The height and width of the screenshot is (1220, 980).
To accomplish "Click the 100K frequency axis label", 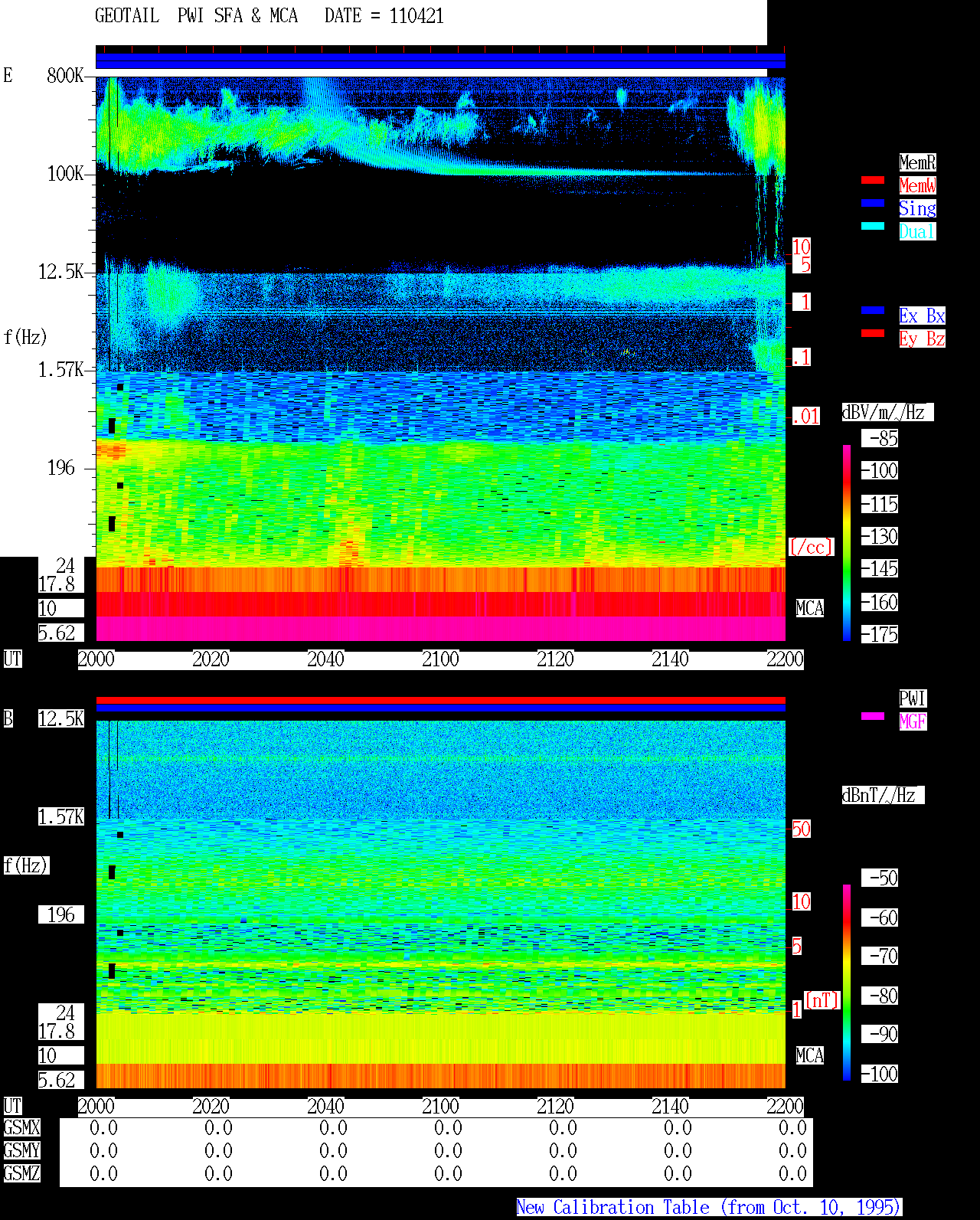I will pyautogui.click(x=65, y=173).
